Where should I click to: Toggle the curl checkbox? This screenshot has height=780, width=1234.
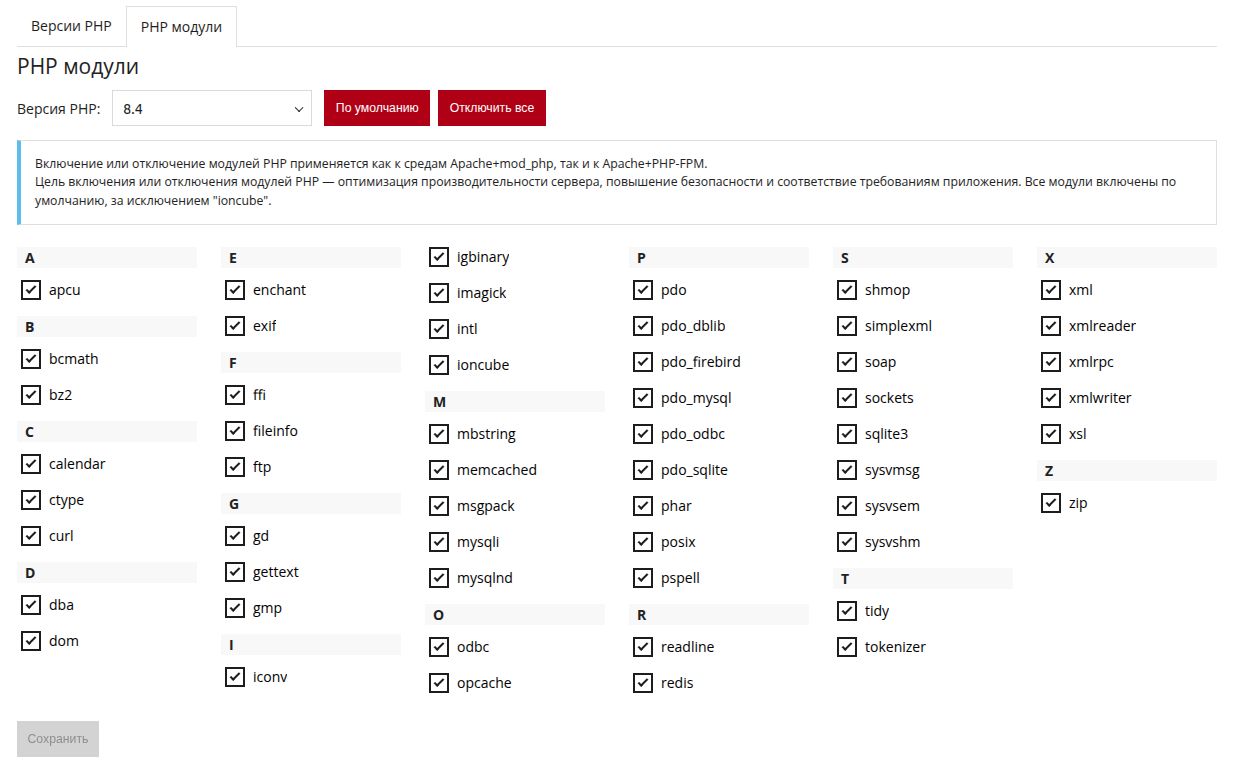[x=31, y=536]
